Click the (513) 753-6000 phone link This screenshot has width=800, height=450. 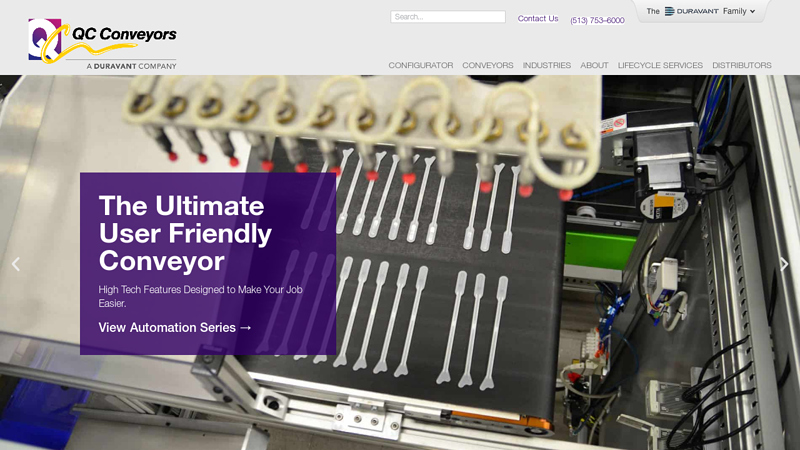click(x=597, y=20)
